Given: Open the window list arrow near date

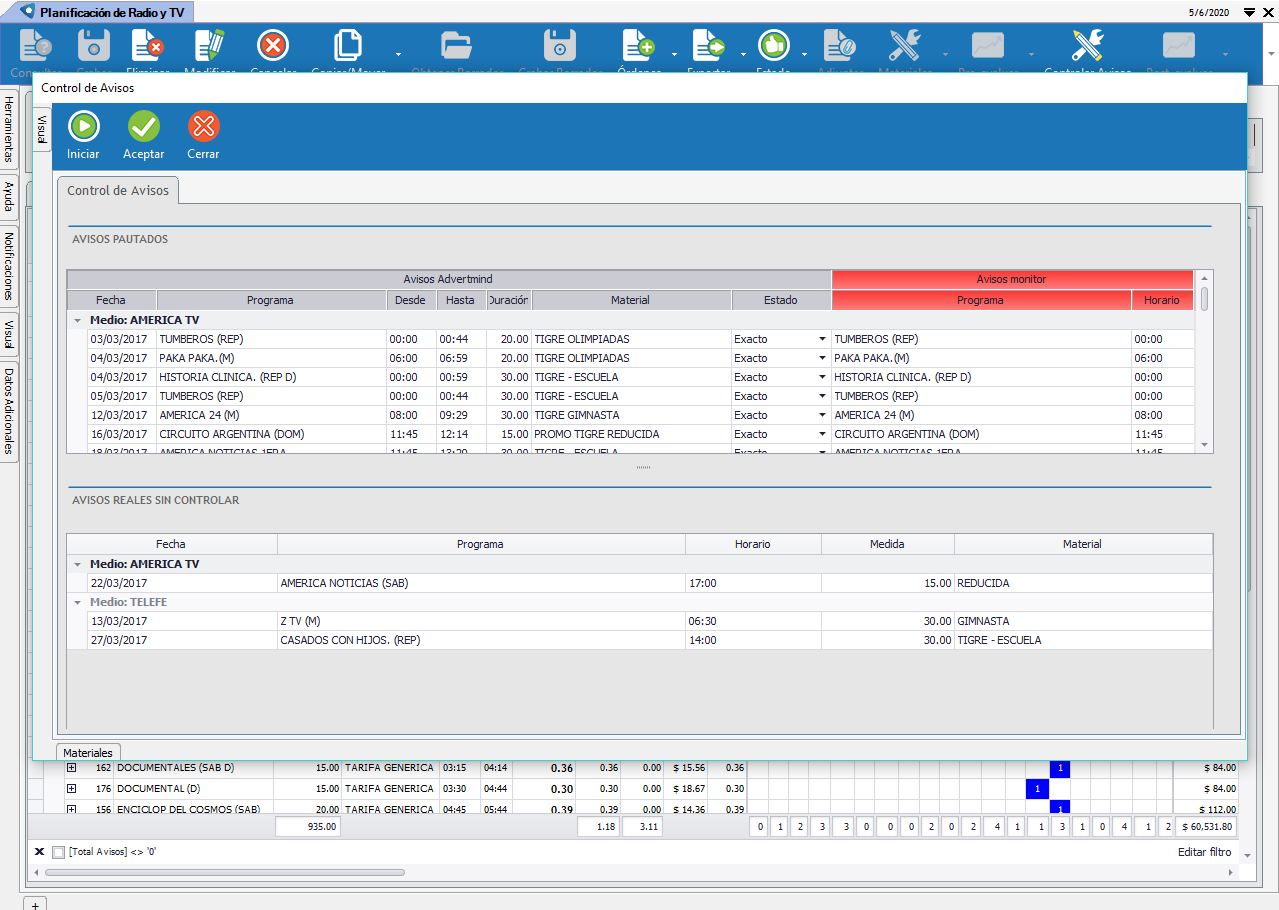Looking at the screenshot, I should point(1249,12).
